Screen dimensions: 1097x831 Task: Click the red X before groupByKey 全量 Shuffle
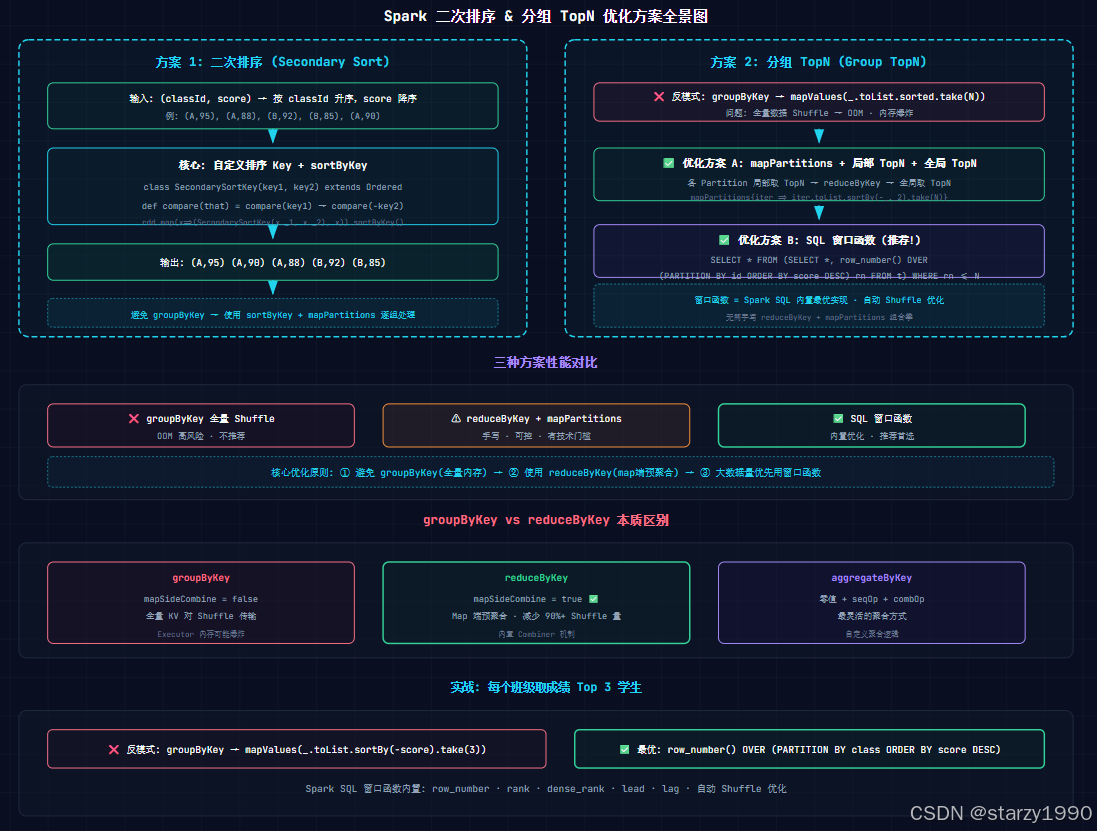coord(134,418)
